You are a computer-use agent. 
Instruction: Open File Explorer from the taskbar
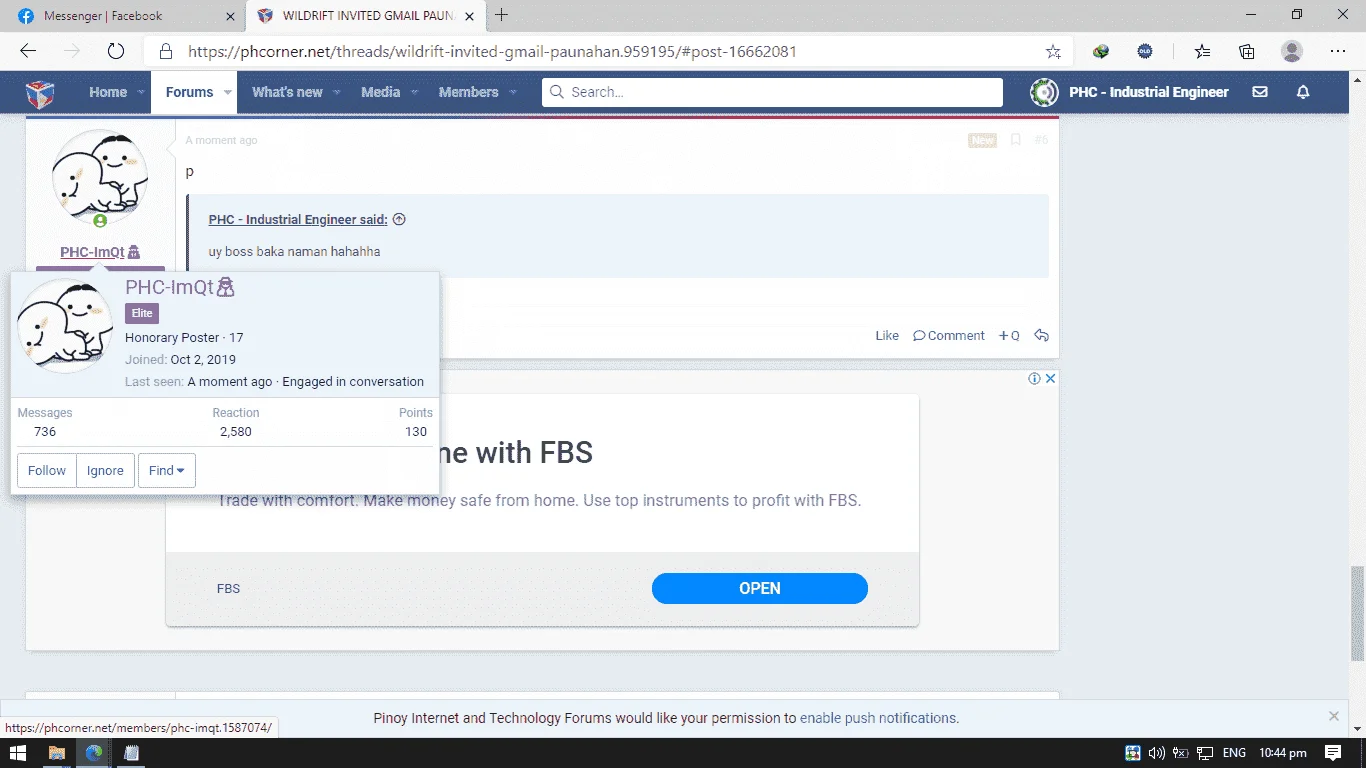click(x=56, y=753)
